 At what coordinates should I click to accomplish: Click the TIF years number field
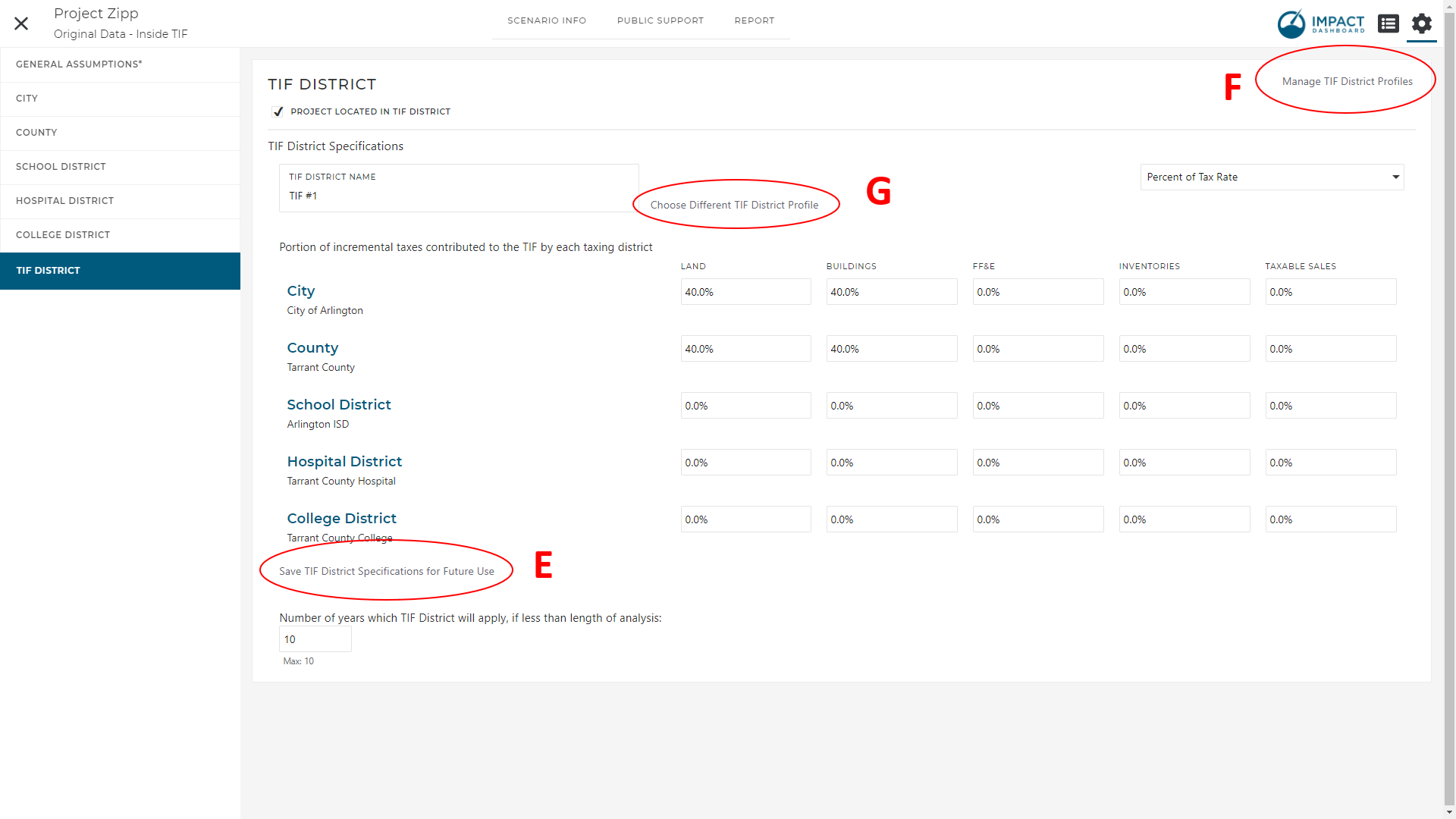[x=315, y=639]
